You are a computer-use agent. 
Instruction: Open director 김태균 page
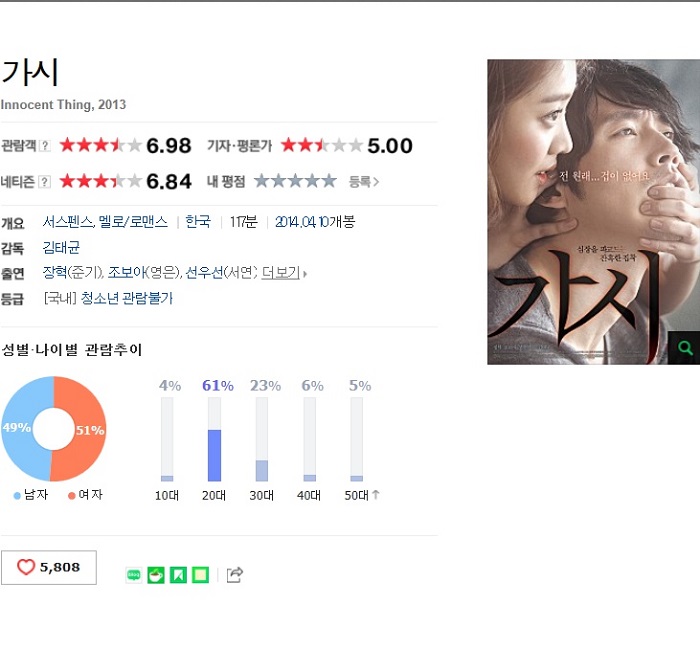pyautogui.click(x=61, y=247)
